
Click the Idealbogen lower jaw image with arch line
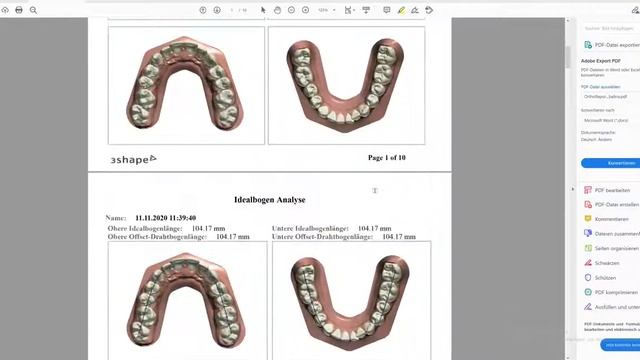(x=351, y=300)
